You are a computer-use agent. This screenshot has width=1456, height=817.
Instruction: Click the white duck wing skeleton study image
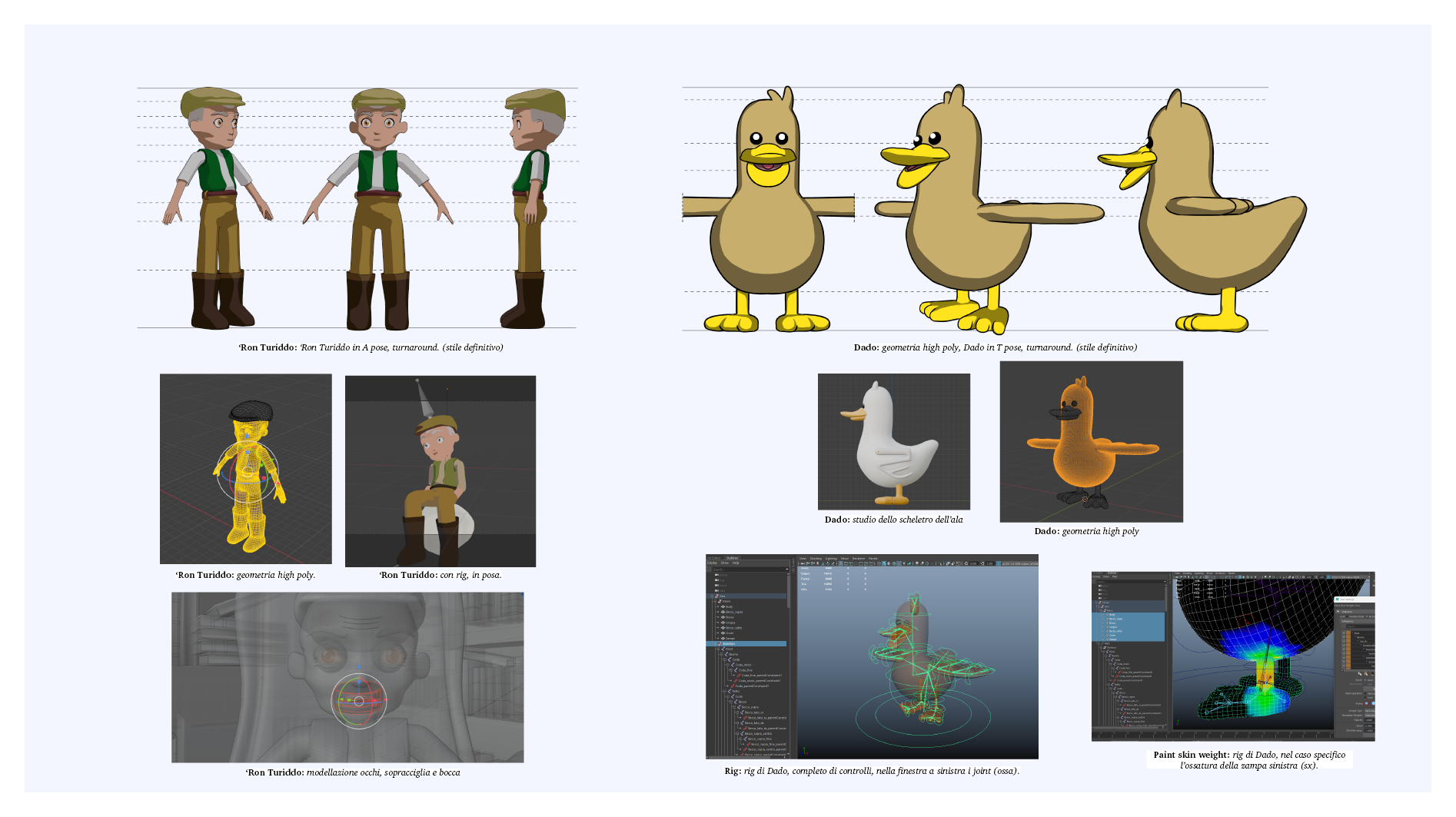893,441
